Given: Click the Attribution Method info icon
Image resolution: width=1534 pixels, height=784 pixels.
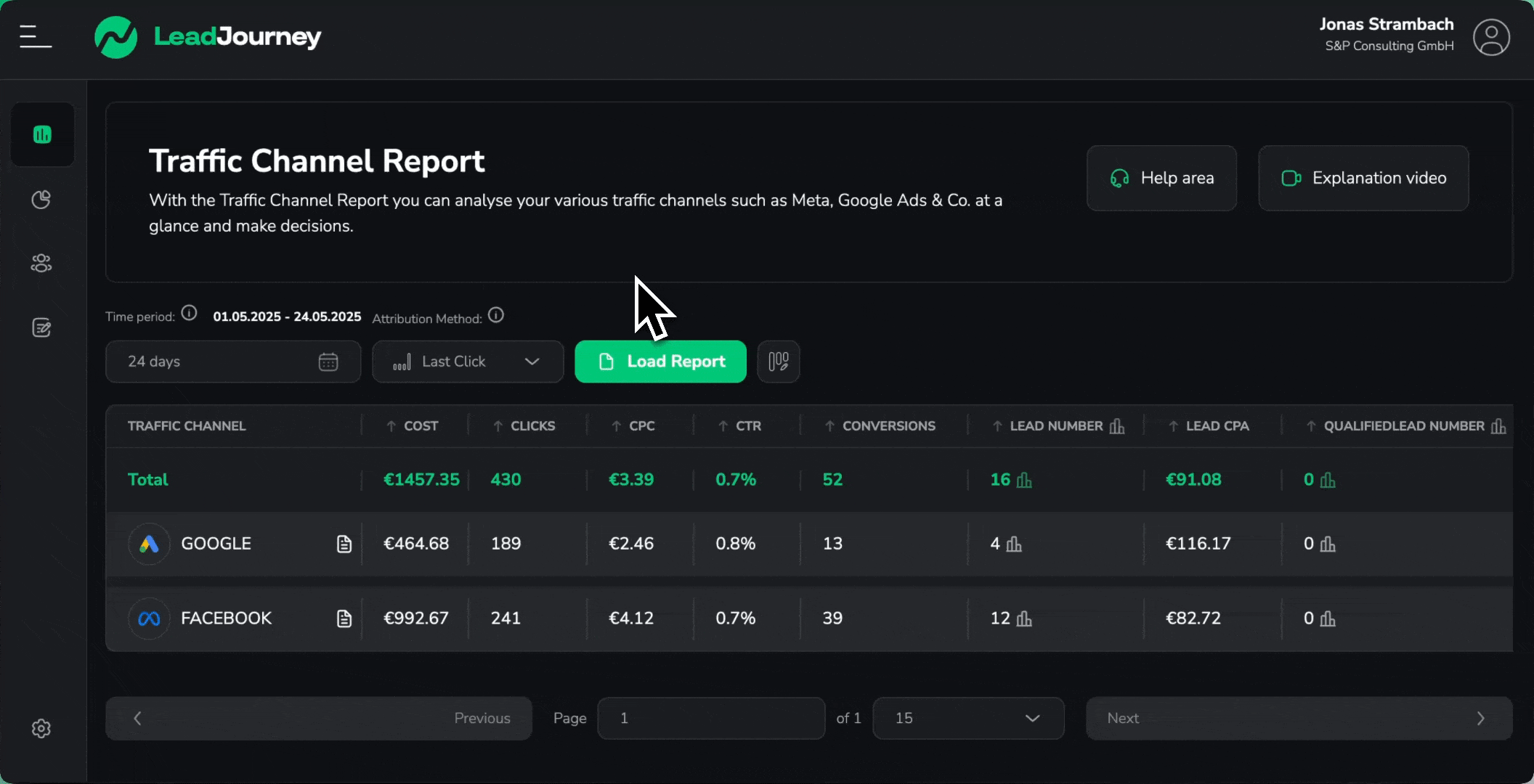Looking at the screenshot, I should (496, 315).
